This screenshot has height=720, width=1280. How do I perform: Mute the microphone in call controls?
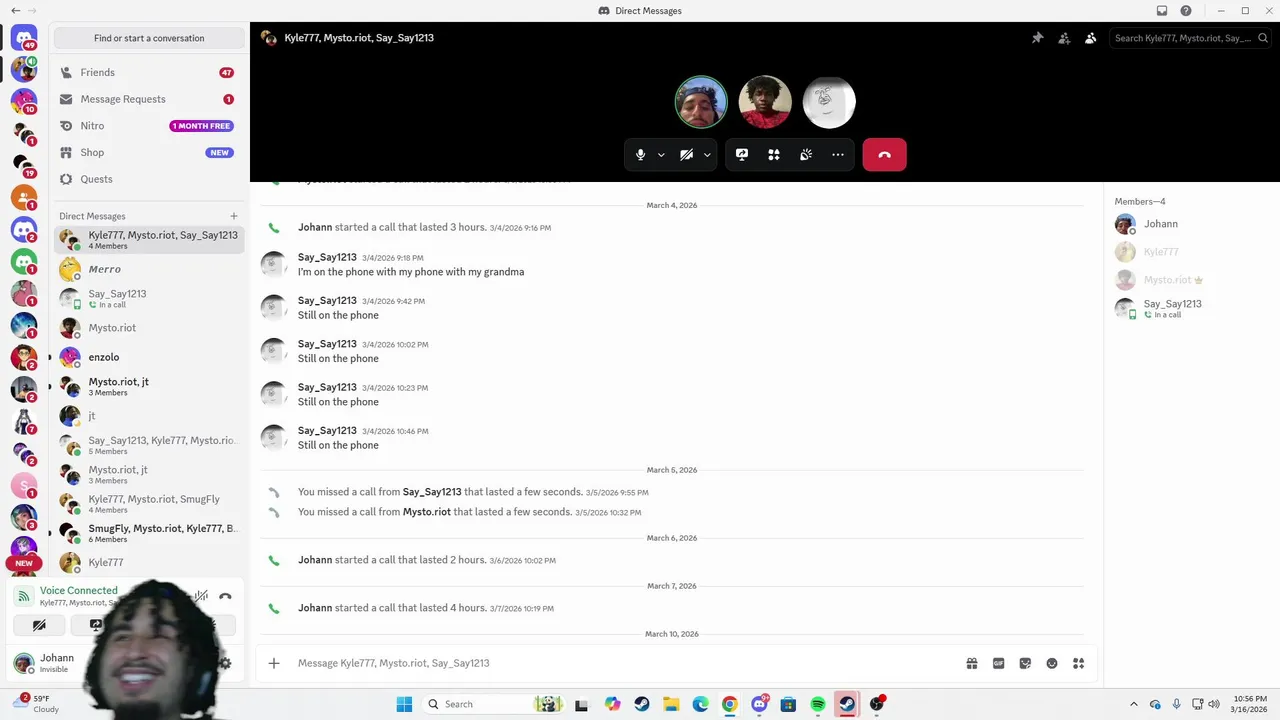(x=641, y=155)
